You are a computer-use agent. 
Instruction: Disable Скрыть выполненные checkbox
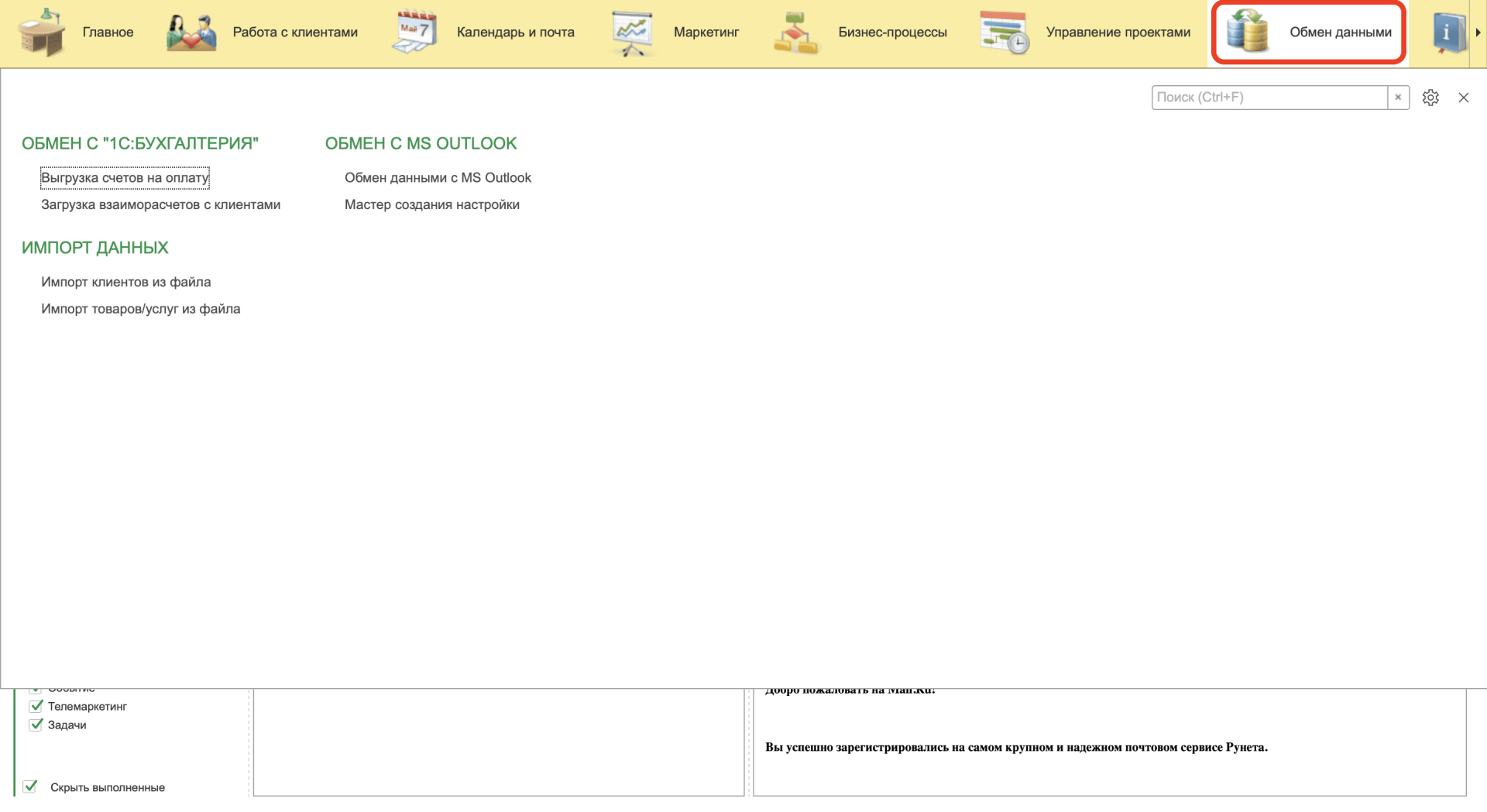(x=30, y=787)
